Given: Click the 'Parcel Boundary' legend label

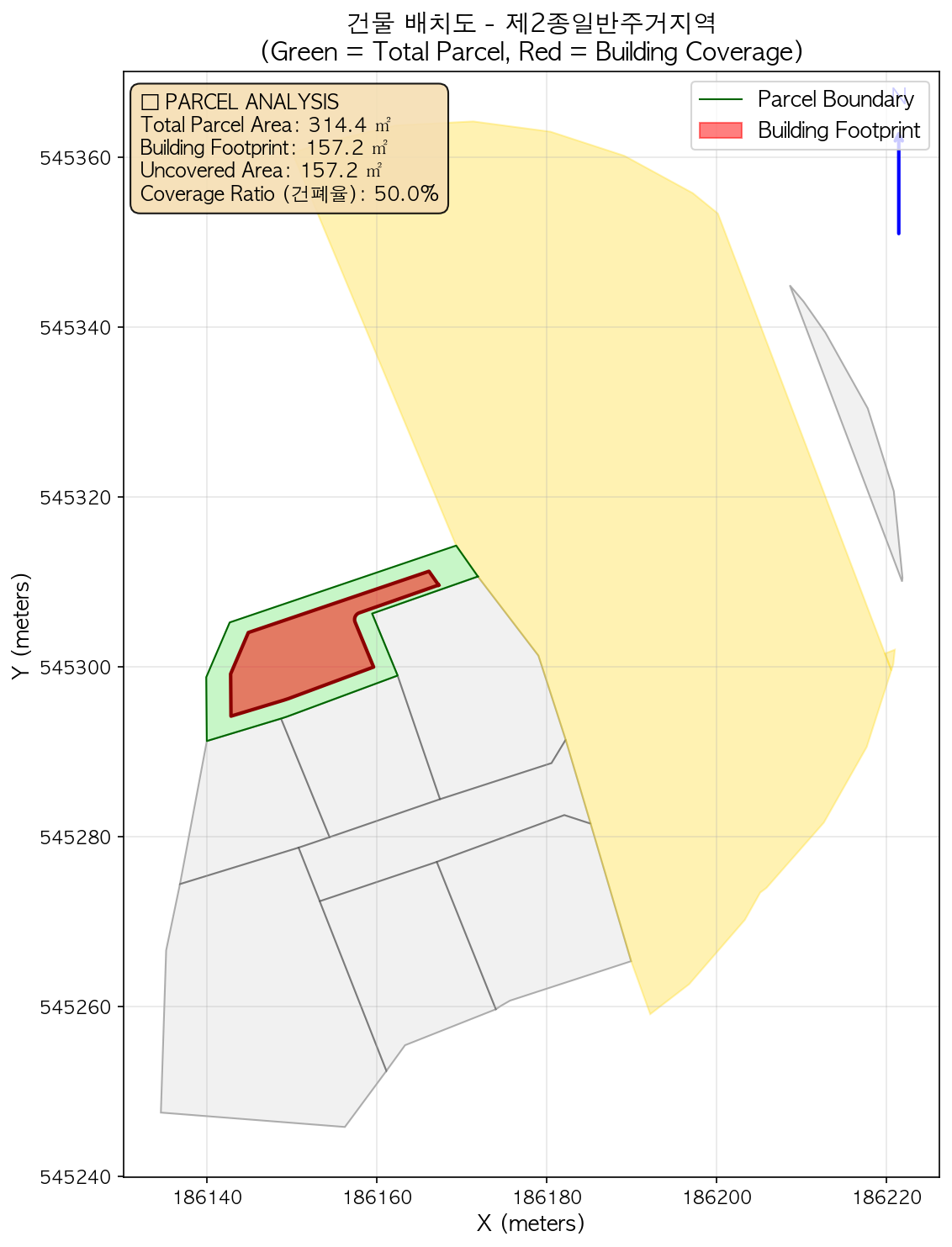Looking at the screenshot, I should [x=835, y=99].
